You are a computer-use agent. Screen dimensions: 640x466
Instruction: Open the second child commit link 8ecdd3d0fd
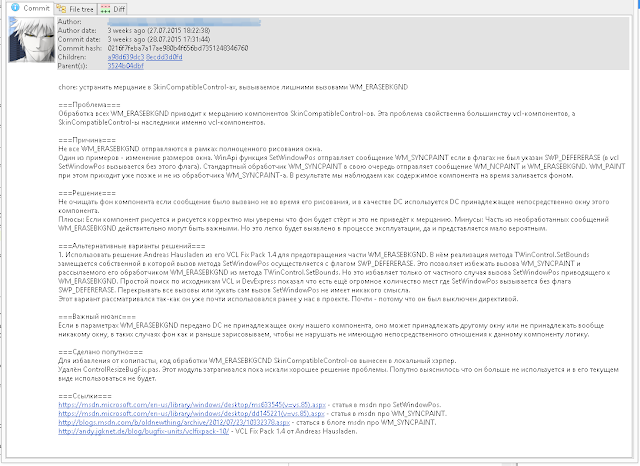click(164, 57)
